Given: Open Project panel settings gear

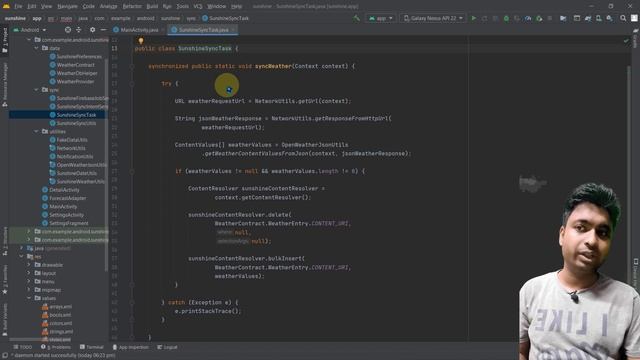Looking at the screenshot, I should [x=93, y=30].
